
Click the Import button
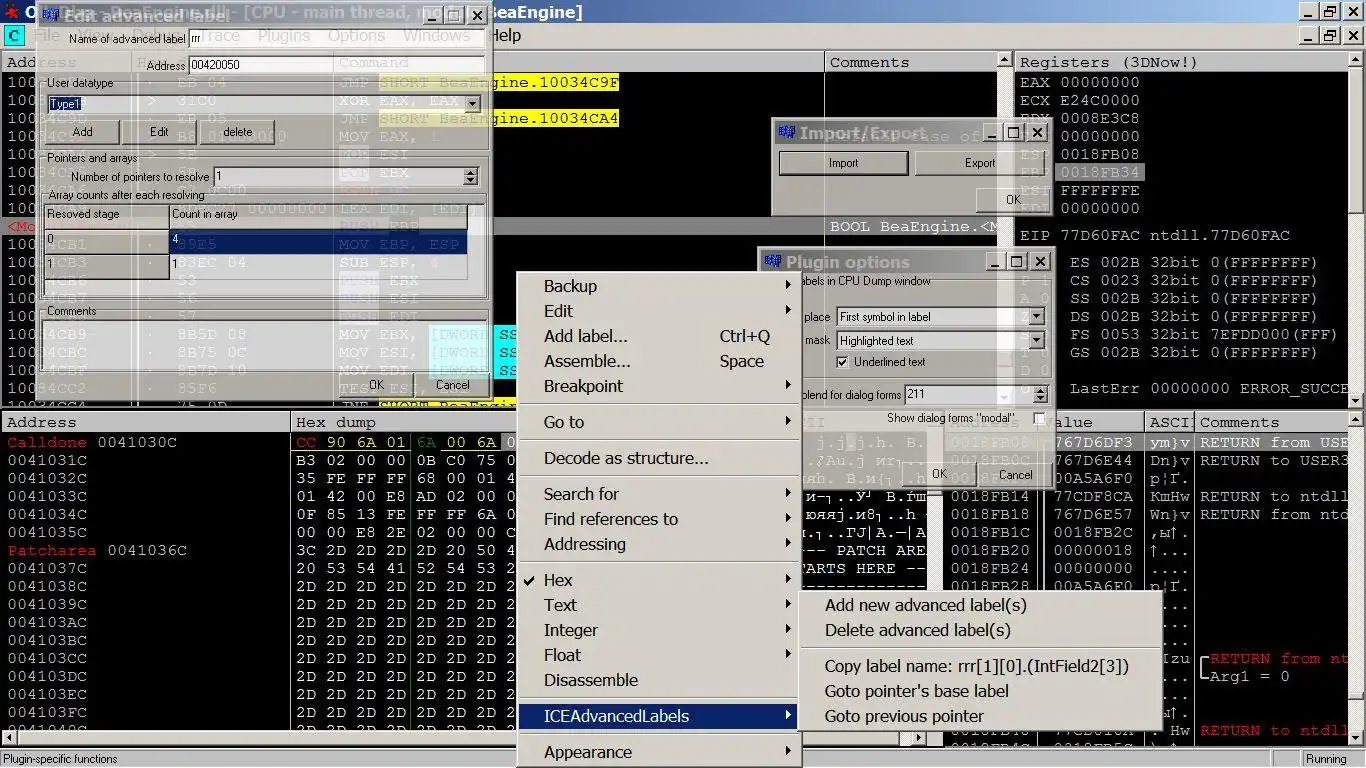[844, 163]
